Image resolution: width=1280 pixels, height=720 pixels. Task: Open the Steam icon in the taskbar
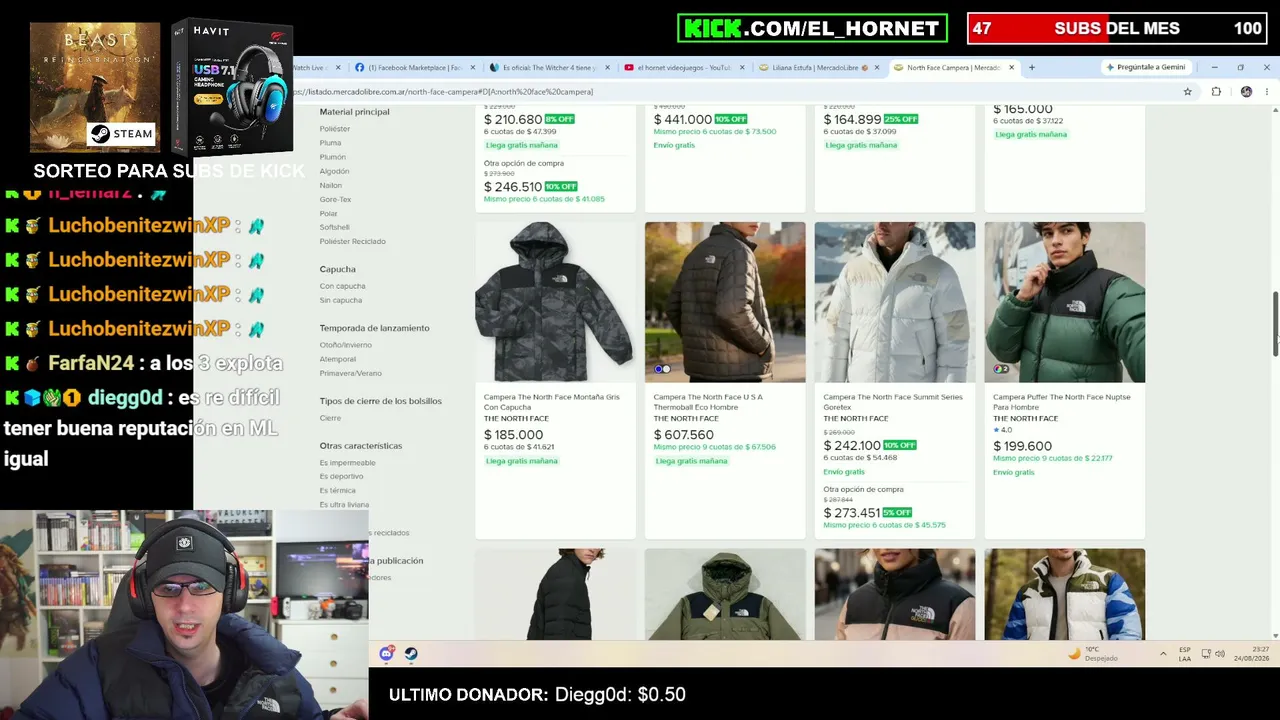[x=410, y=654]
